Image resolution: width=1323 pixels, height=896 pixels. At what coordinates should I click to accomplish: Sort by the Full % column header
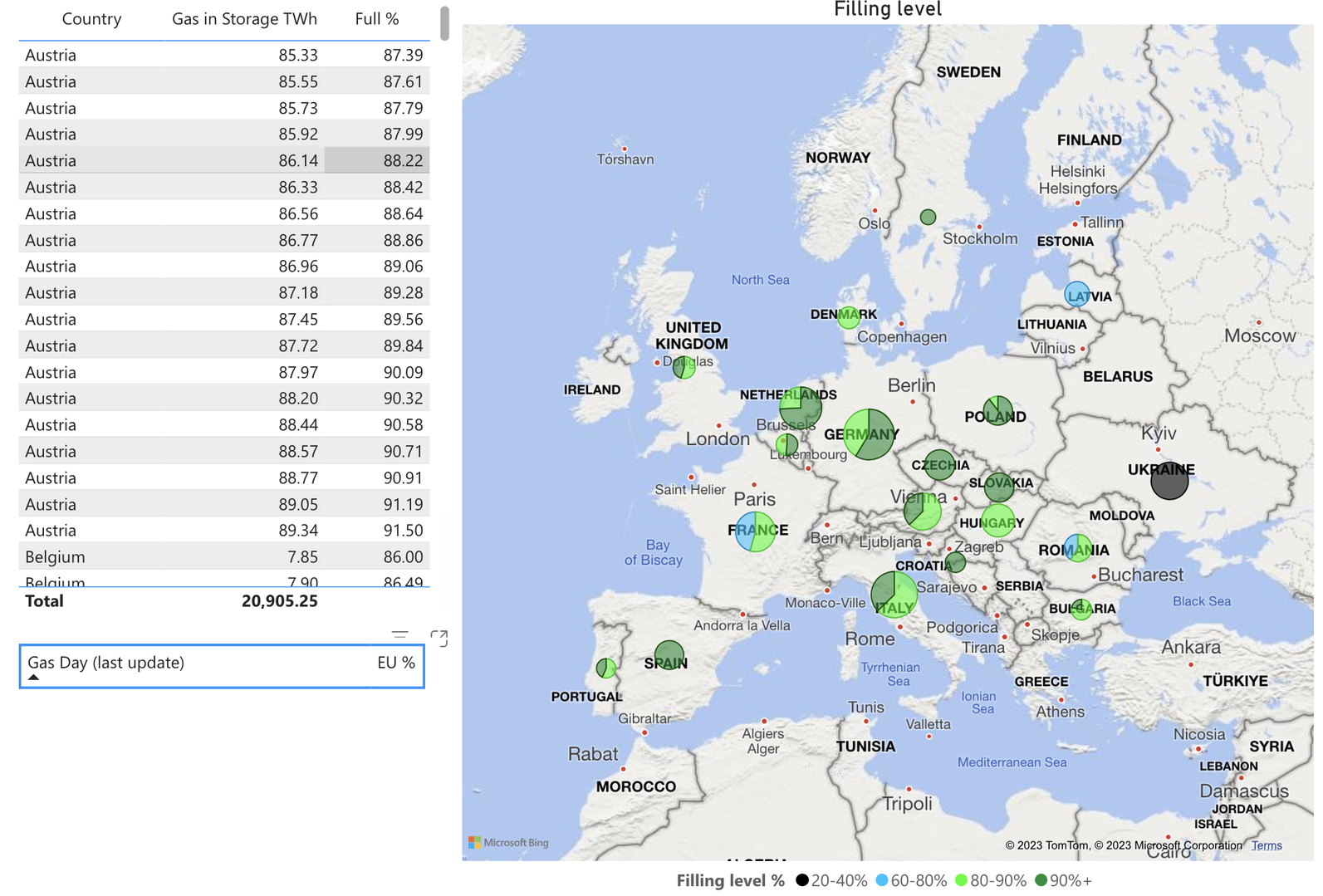click(377, 19)
